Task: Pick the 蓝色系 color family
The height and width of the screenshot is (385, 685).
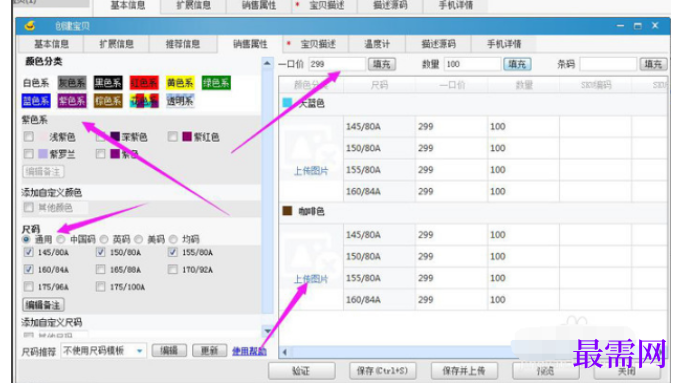Action: tap(36, 101)
